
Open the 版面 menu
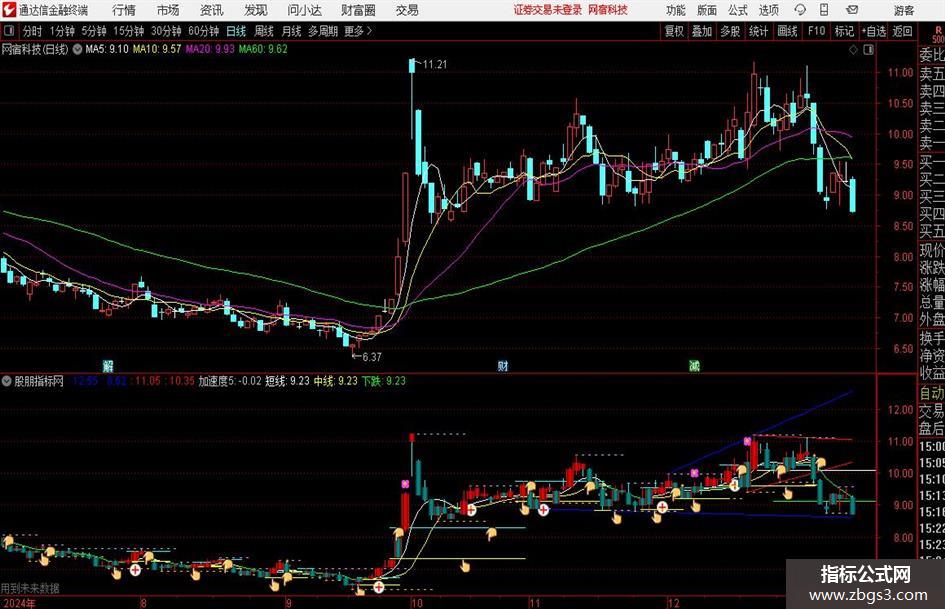tap(707, 10)
